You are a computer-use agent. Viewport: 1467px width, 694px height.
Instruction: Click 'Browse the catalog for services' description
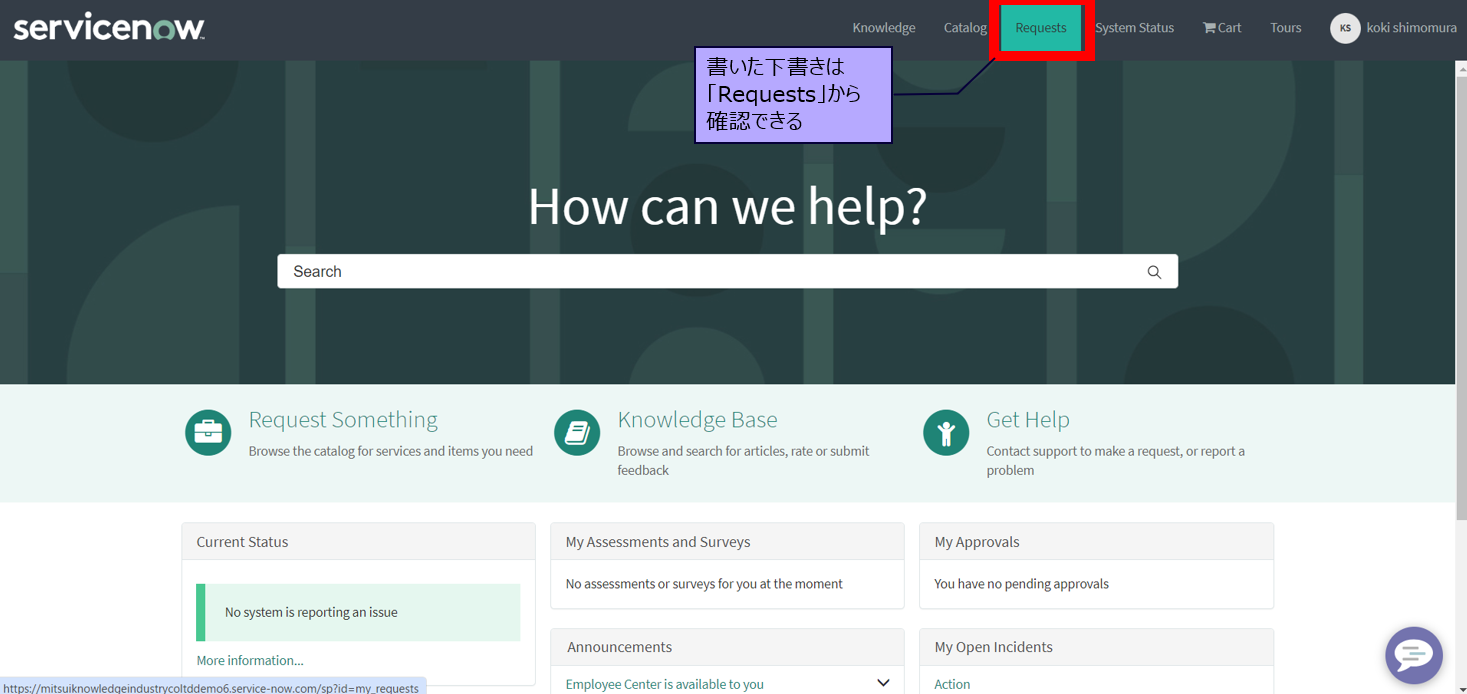pos(391,451)
